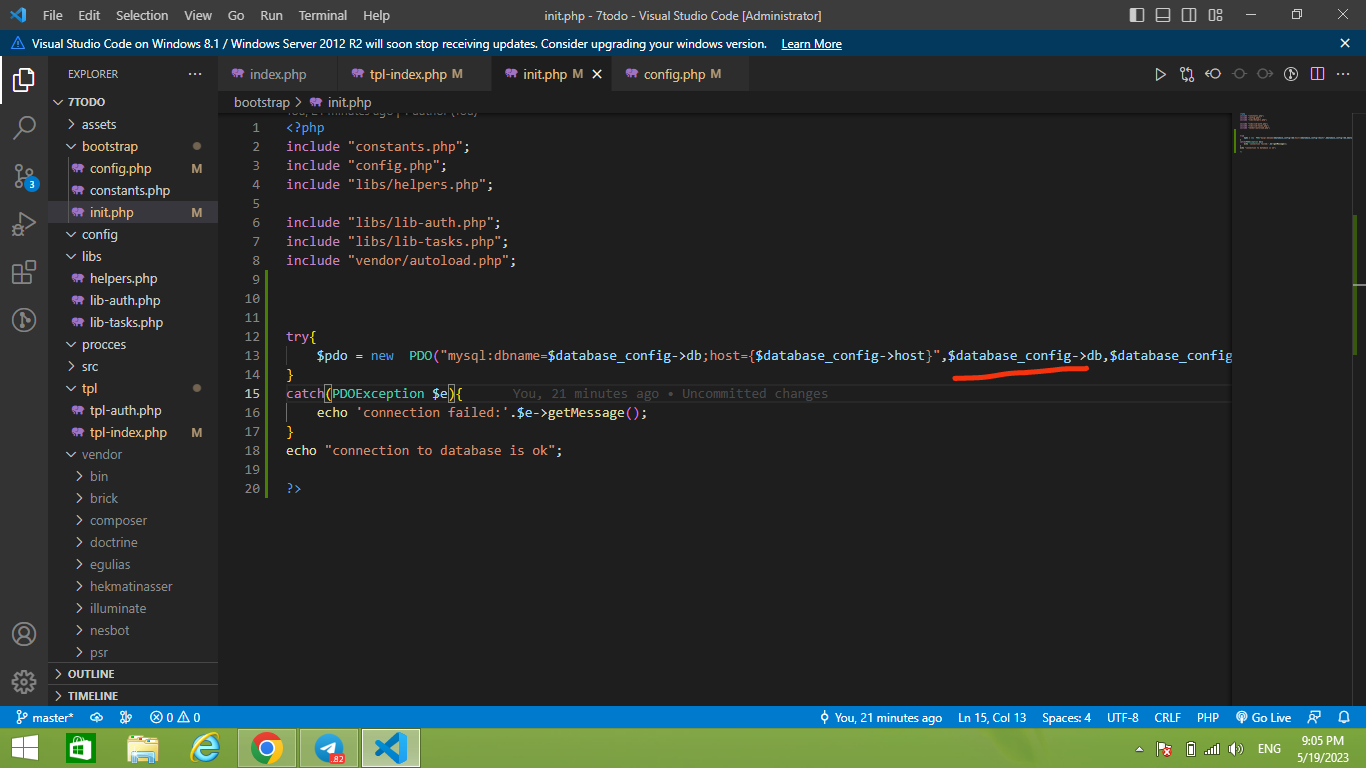Open Customize Layout options

pos(1215,15)
